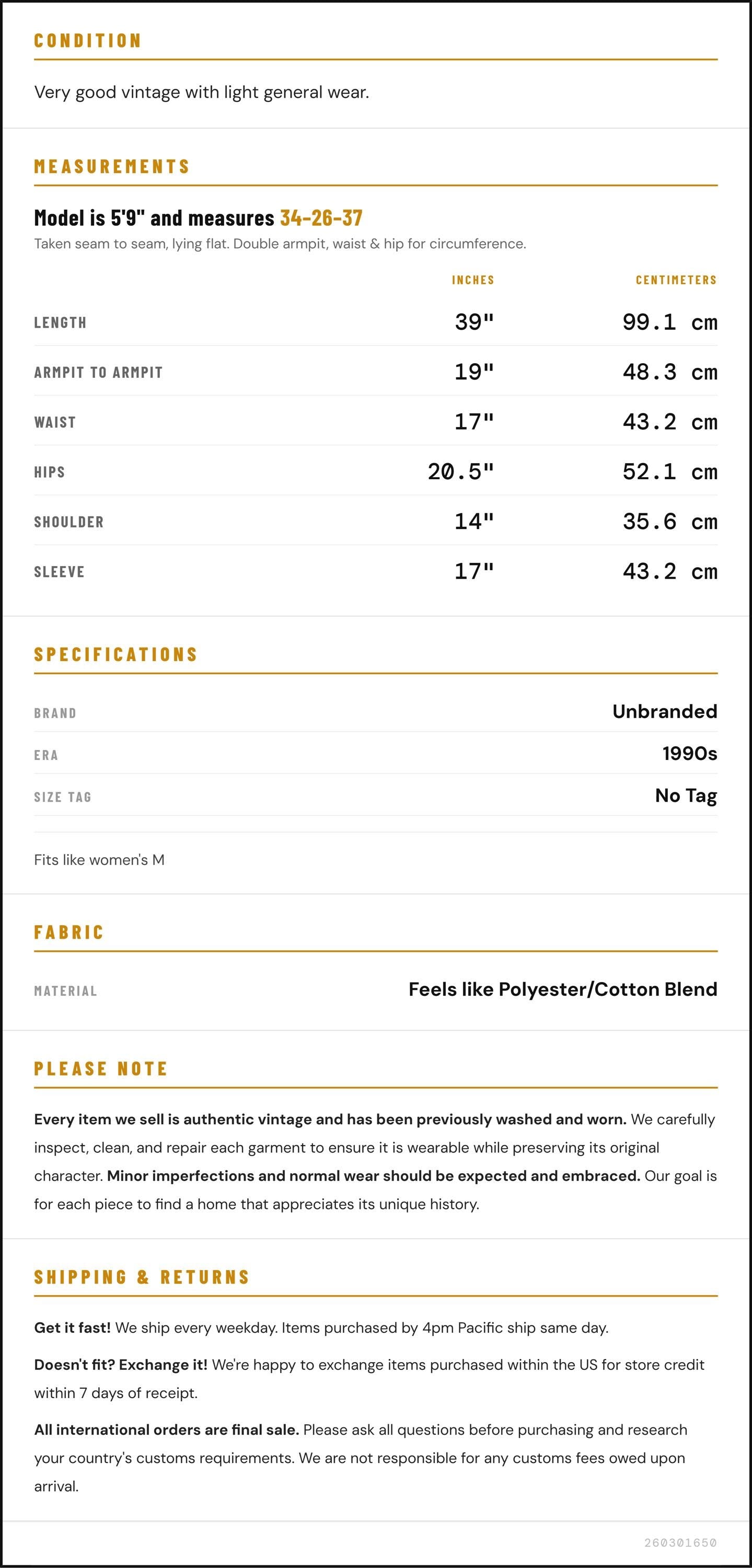
Task: Click the Fabric section heading
Action: click(69, 932)
